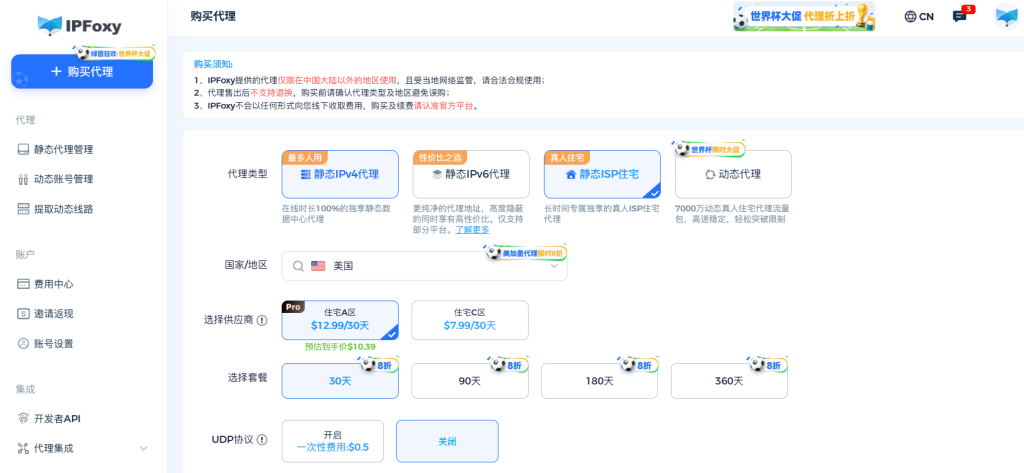Click the globe language icon
Image resolution: width=1024 pixels, height=473 pixels.
910,17
